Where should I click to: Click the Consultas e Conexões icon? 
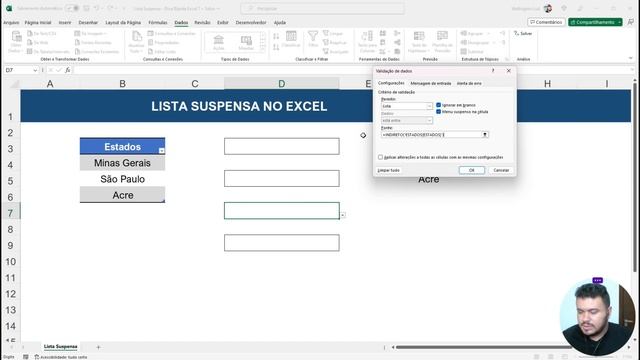click(x=151, y=33)
